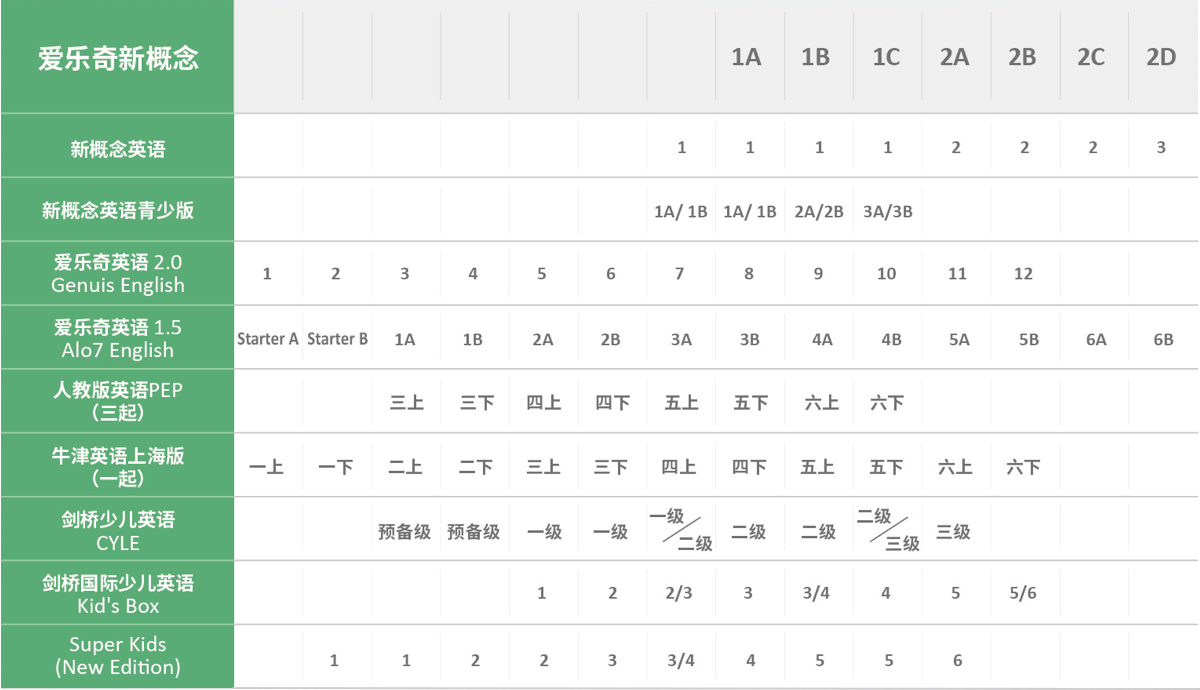Click the 1C column header
The image size is (1200, 690).
(x=886, y=57)
